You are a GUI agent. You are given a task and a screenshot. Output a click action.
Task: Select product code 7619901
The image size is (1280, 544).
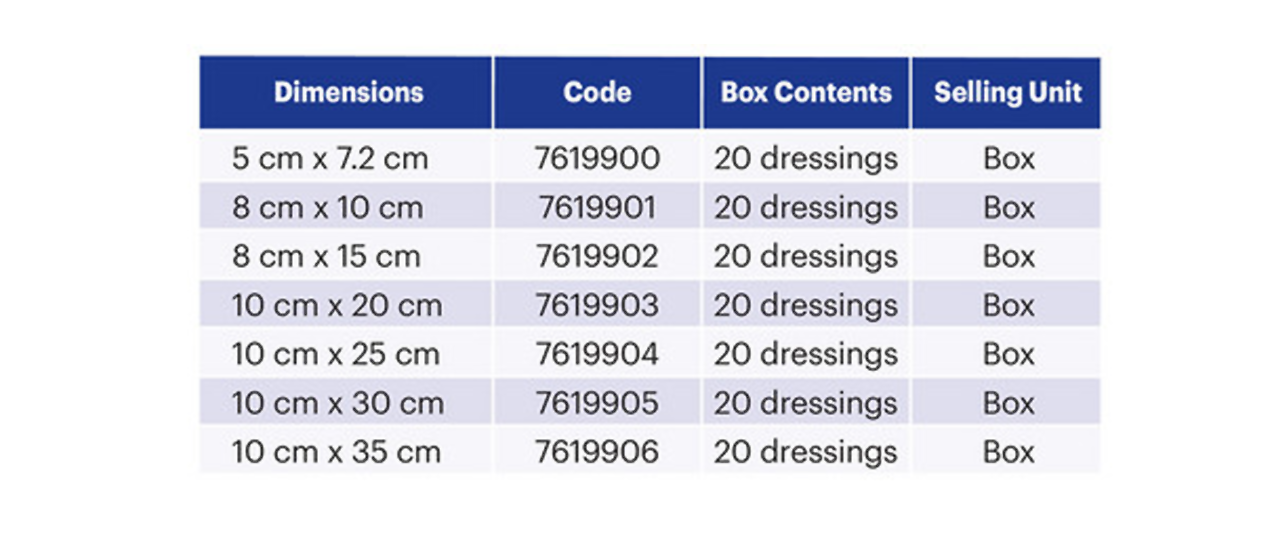pos(597,208)
